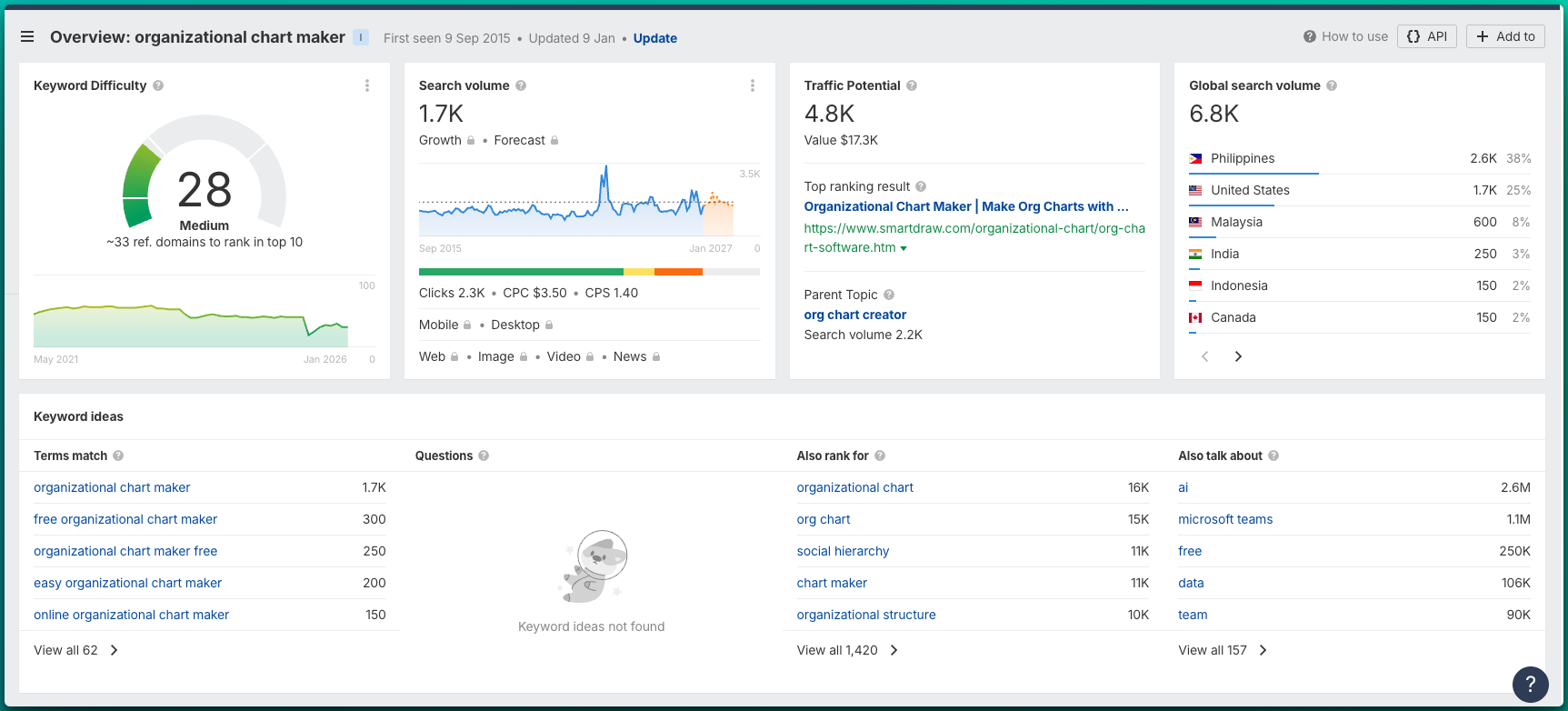Open the Search volume three-dot options
This screenshot has width=1568, height=711.
point(752,85)
